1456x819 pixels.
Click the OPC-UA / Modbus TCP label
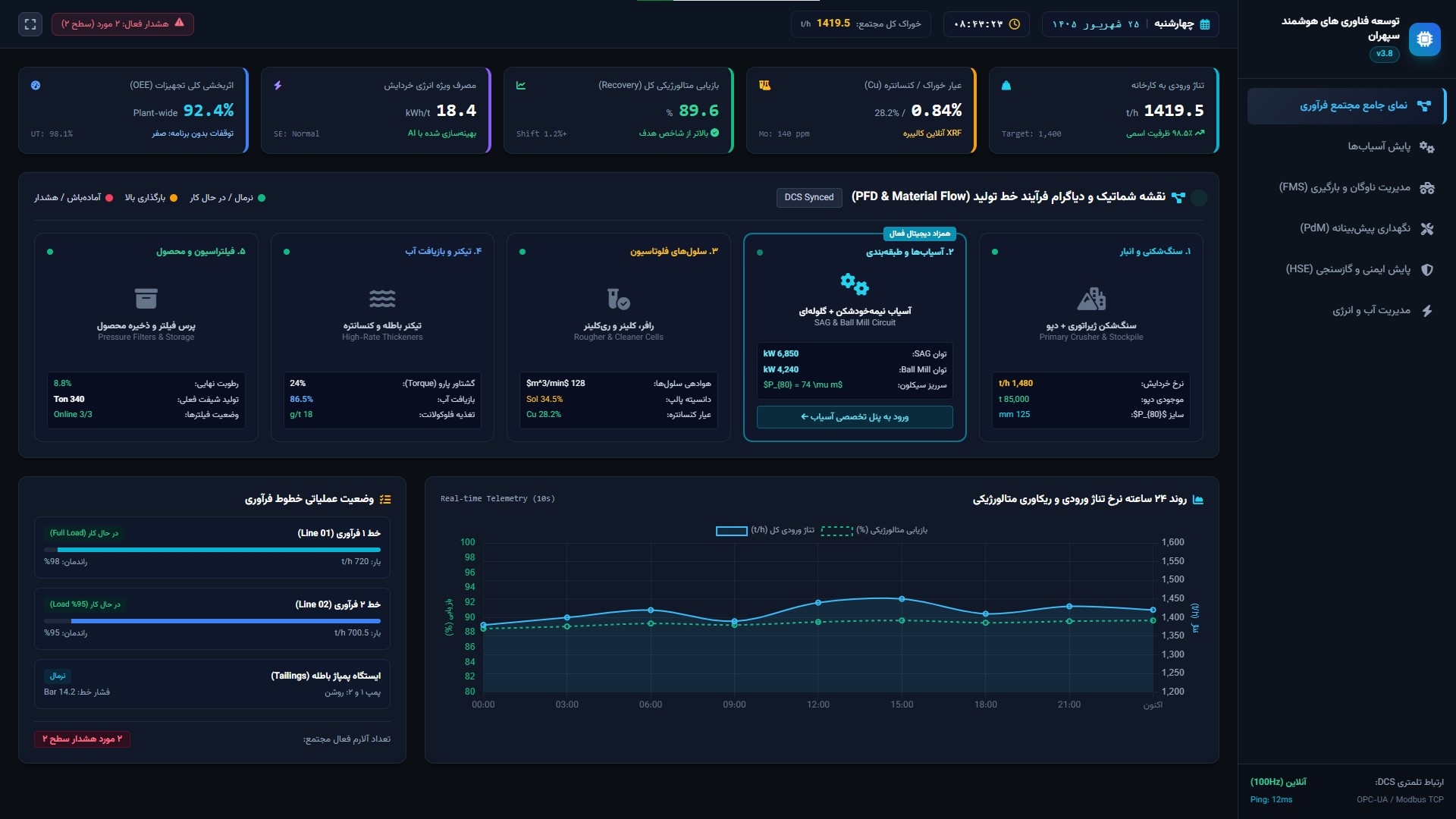pos(1400,800)
